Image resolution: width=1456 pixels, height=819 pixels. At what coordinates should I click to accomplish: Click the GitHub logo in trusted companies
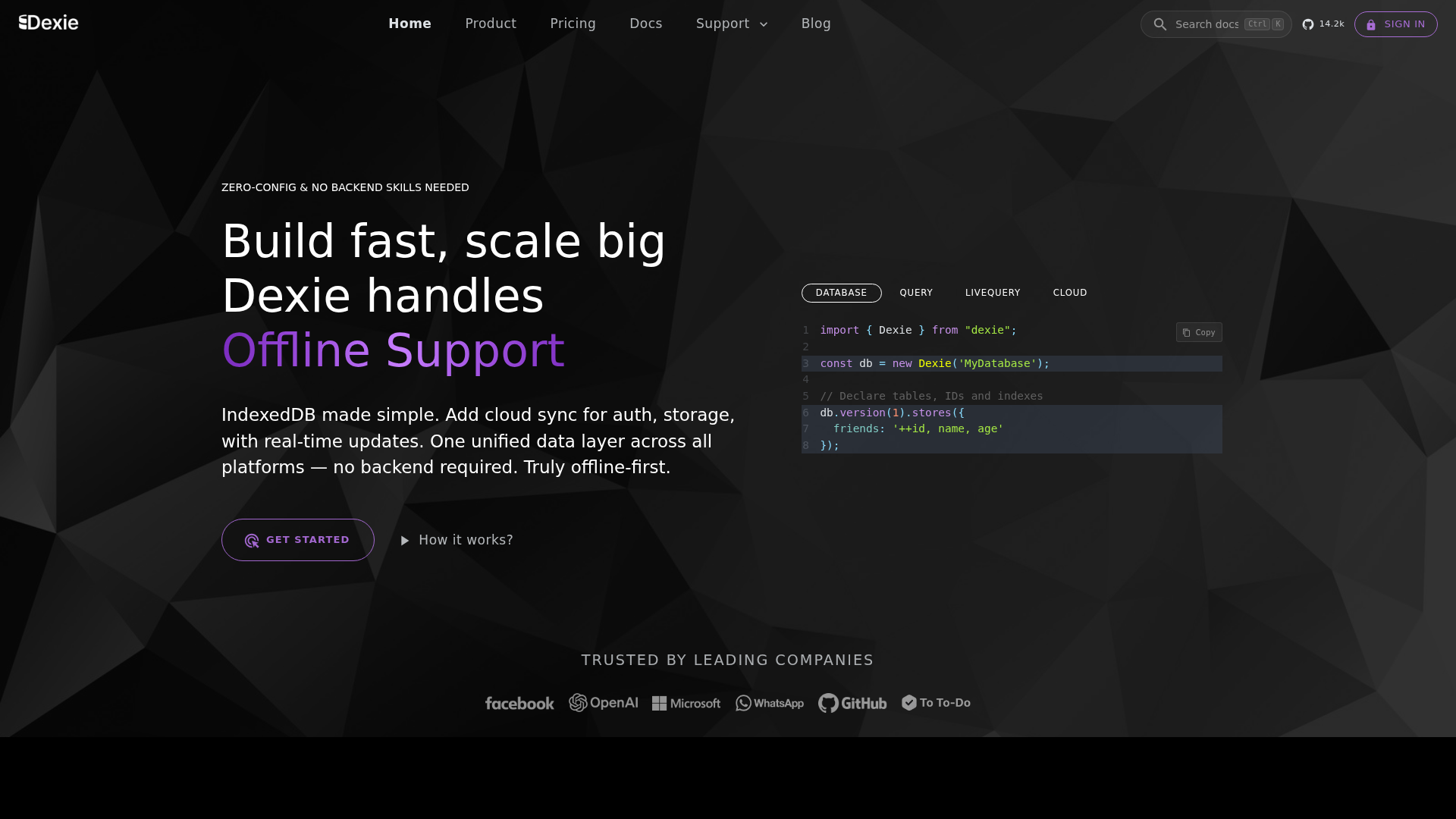click(x=852, y=703)
